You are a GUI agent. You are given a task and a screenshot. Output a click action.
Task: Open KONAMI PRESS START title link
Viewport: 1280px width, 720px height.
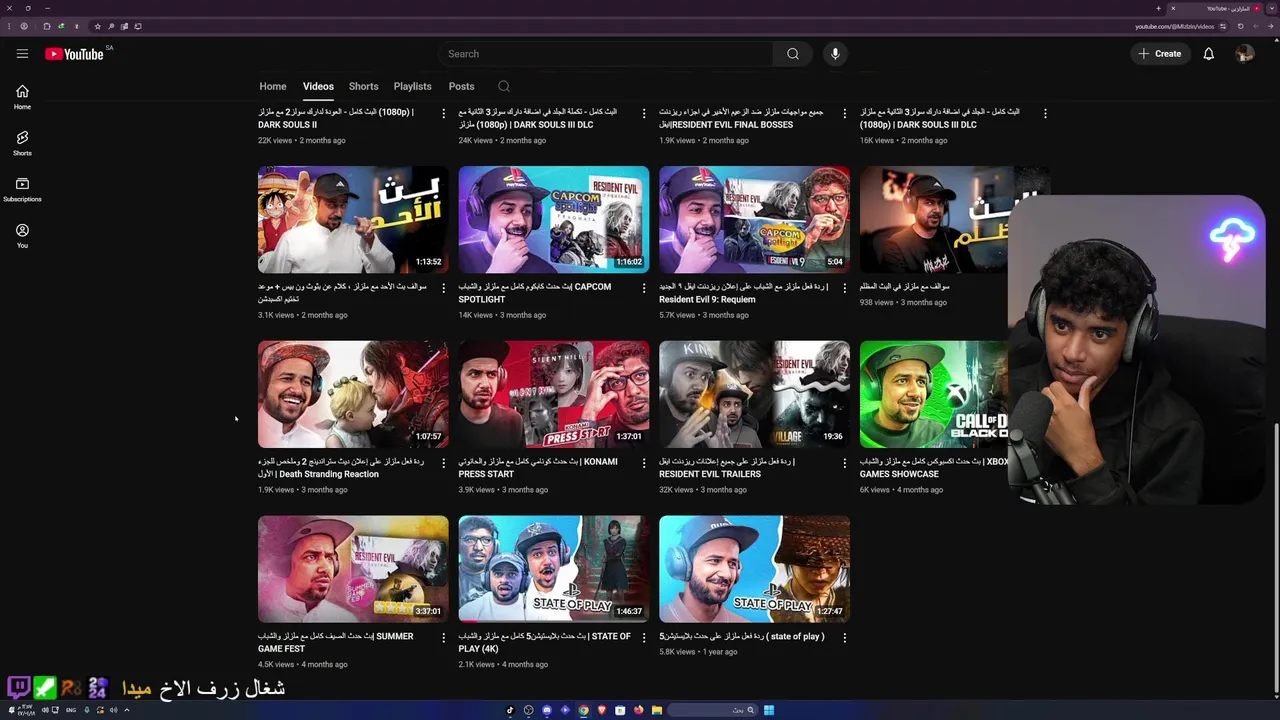pos(538,468)
